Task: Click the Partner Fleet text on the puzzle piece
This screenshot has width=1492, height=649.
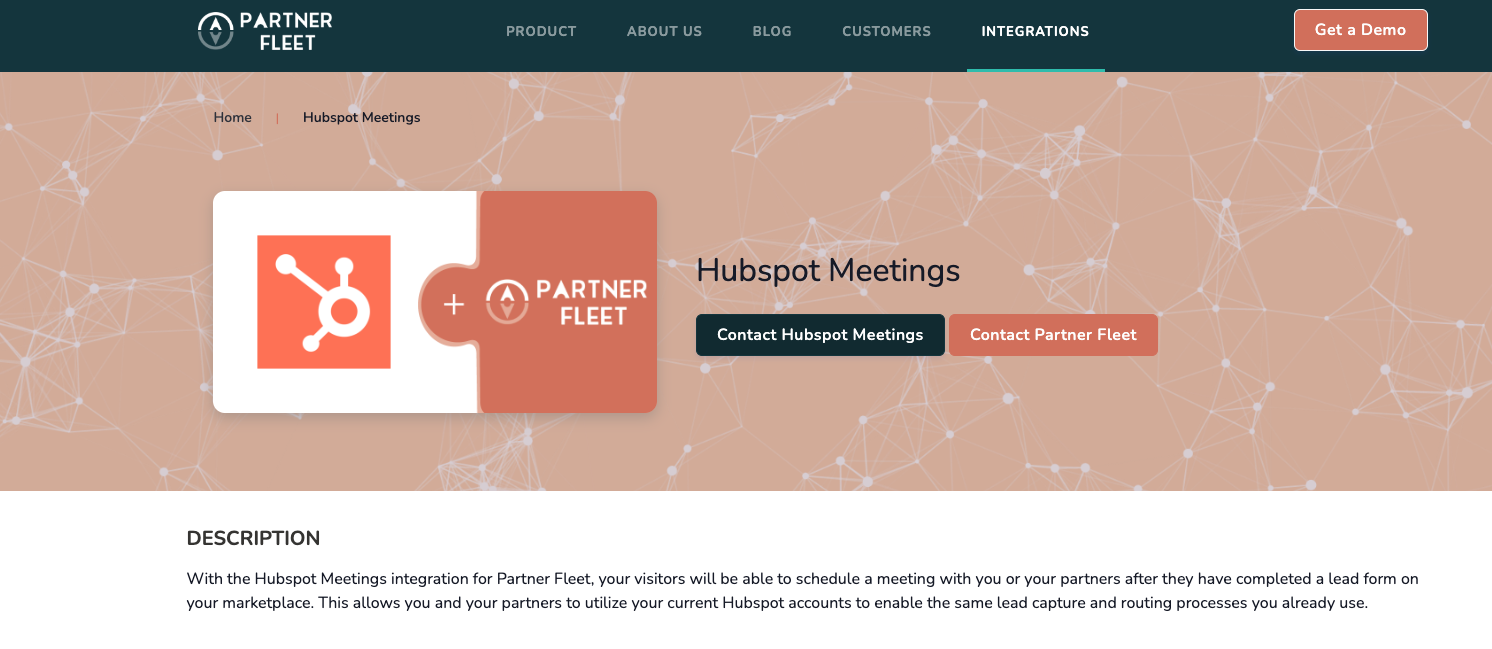Action: click(x=592, y=302)
